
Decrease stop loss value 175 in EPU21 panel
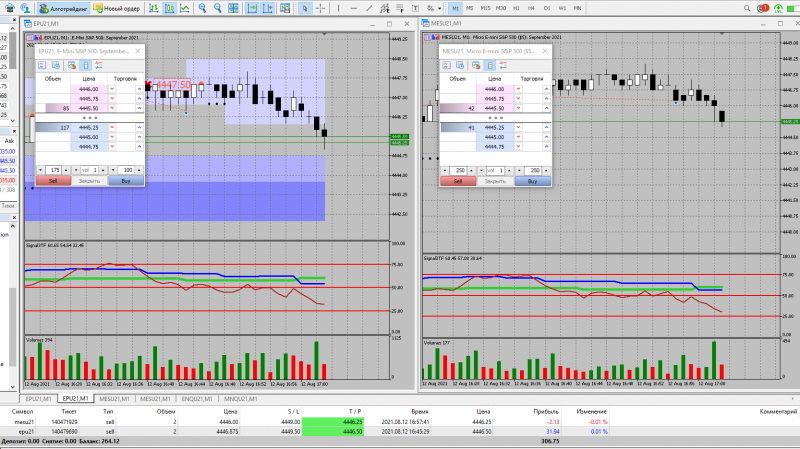click(41, 170)
